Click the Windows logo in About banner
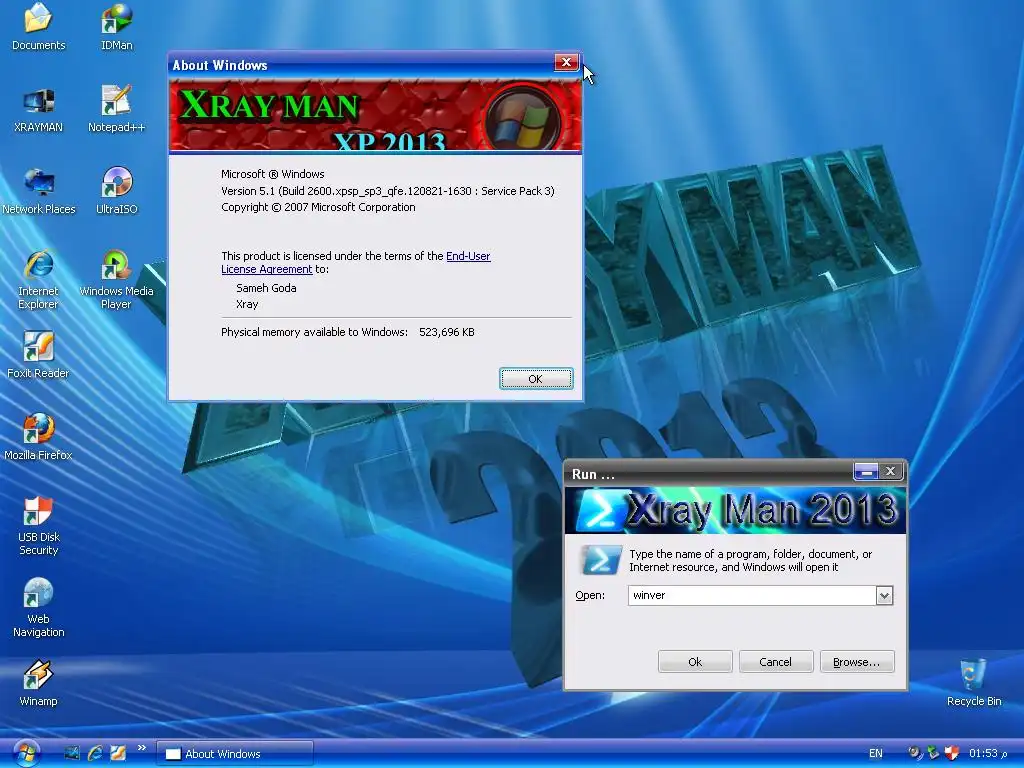The height and width of the screenshot is (768, 1024). (x=521, y=118)
